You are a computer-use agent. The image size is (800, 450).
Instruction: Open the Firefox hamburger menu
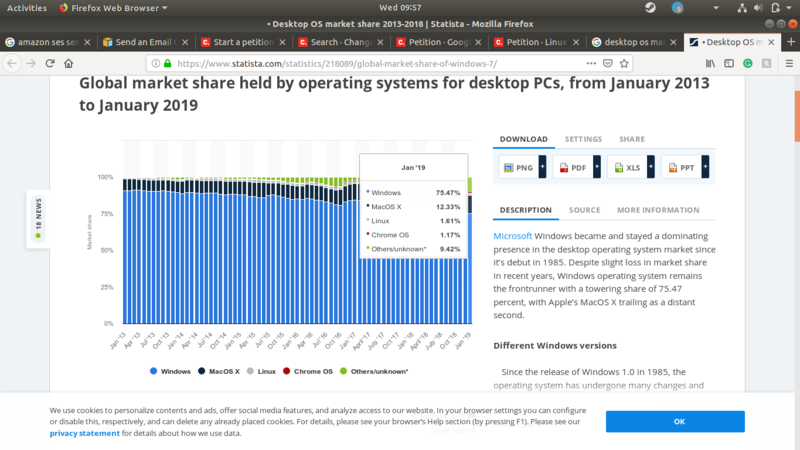click(789, 64)
